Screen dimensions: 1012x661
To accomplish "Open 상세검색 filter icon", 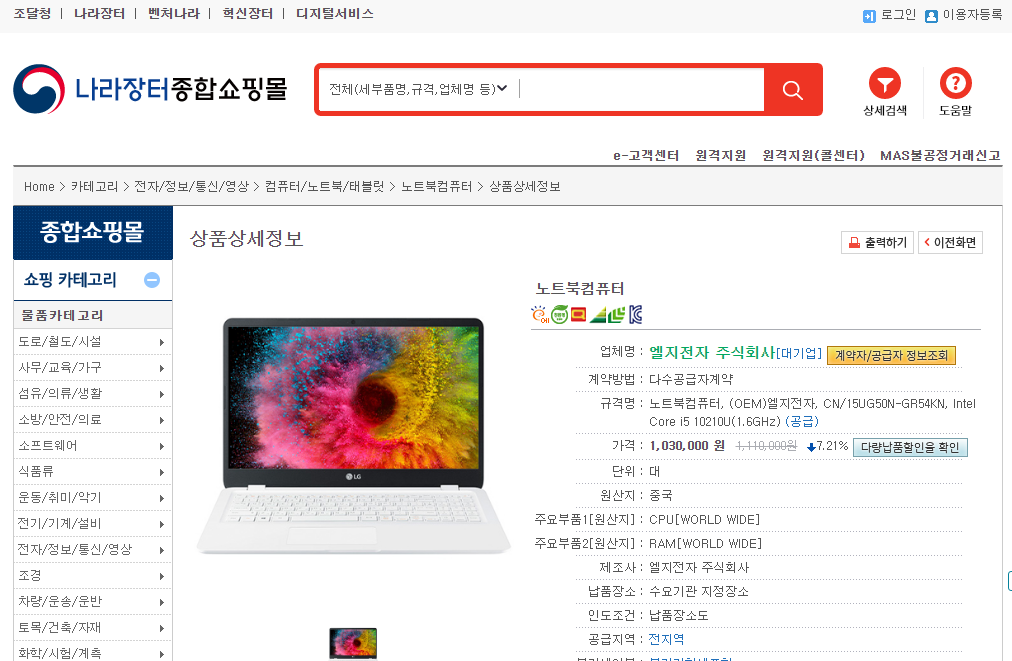I will tap(885, 83).
